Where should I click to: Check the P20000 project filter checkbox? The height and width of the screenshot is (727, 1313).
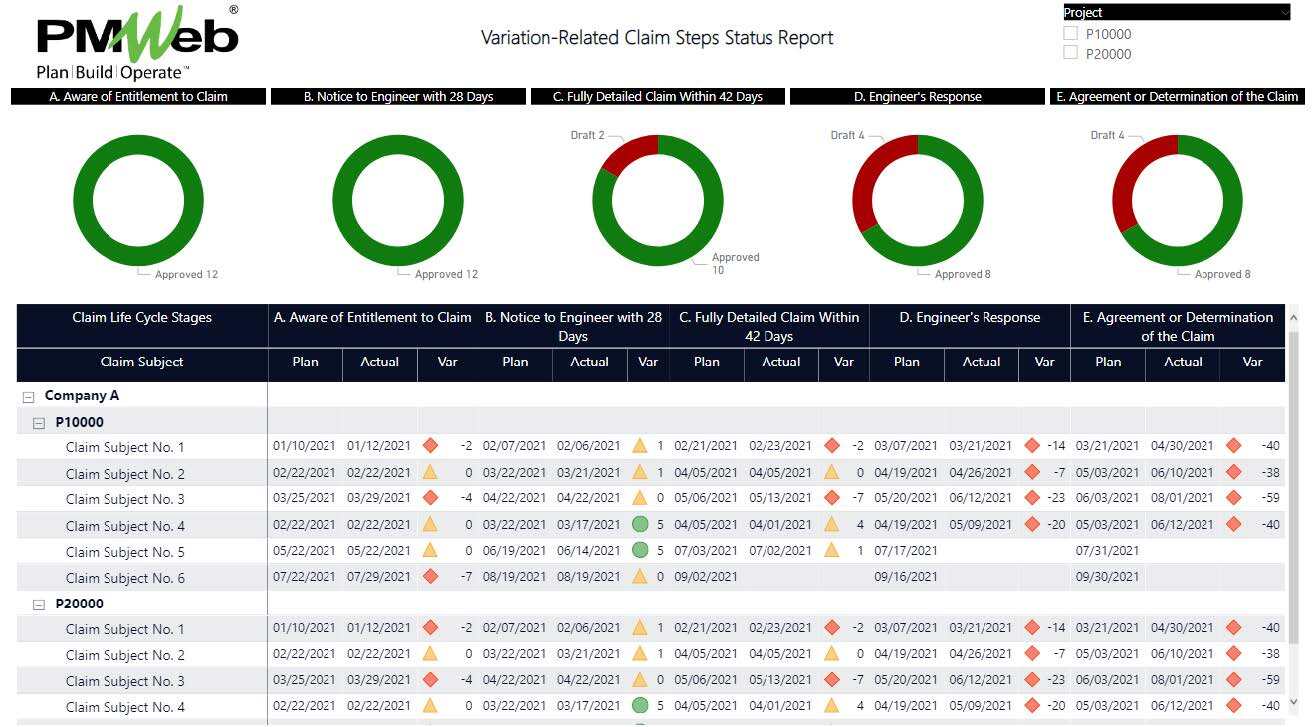point(1070,53)
